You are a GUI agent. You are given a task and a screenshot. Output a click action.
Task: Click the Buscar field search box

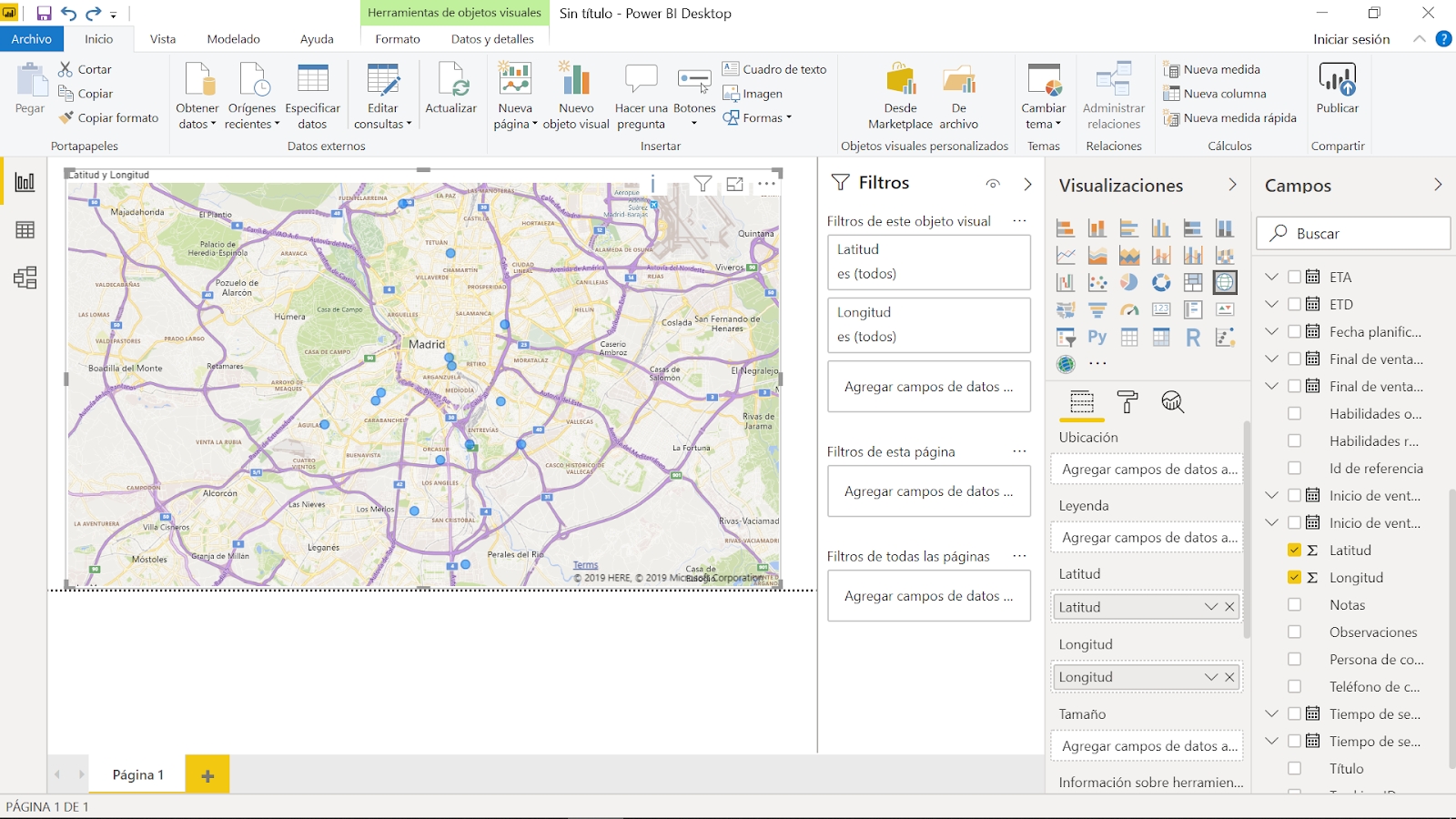1353,234
